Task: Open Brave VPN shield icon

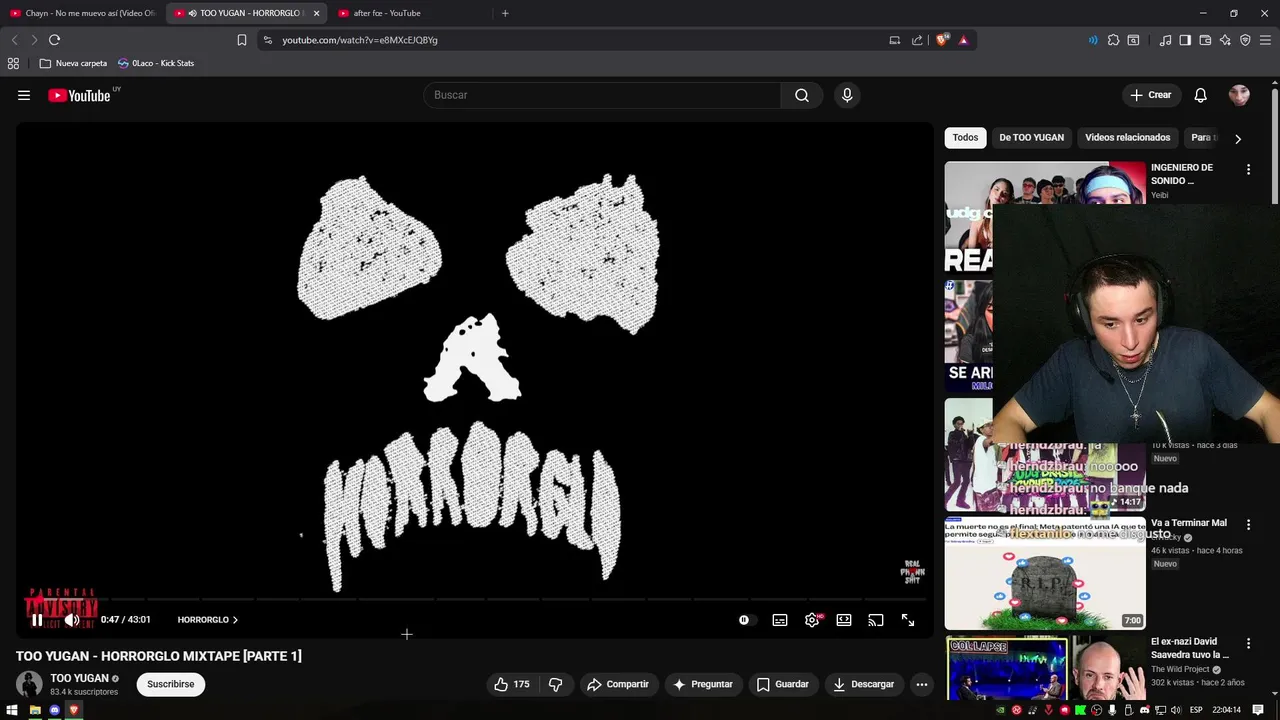Action: [x=1245, y=40]
